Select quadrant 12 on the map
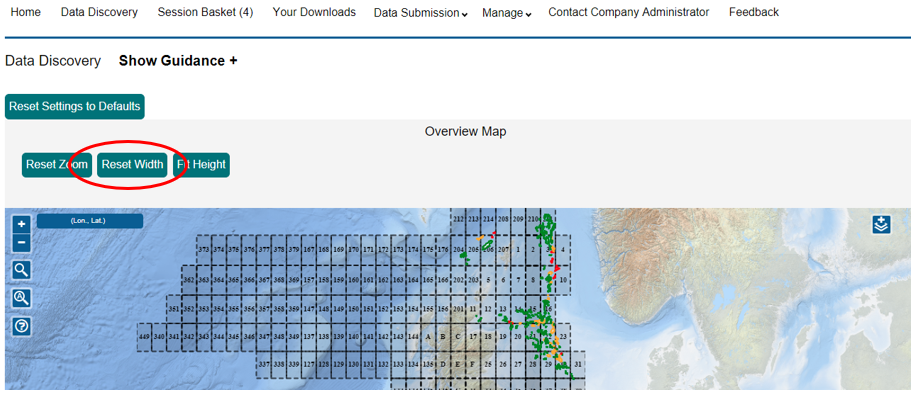The width and height of the screenshot is (913, 398). tap(488, 308)
